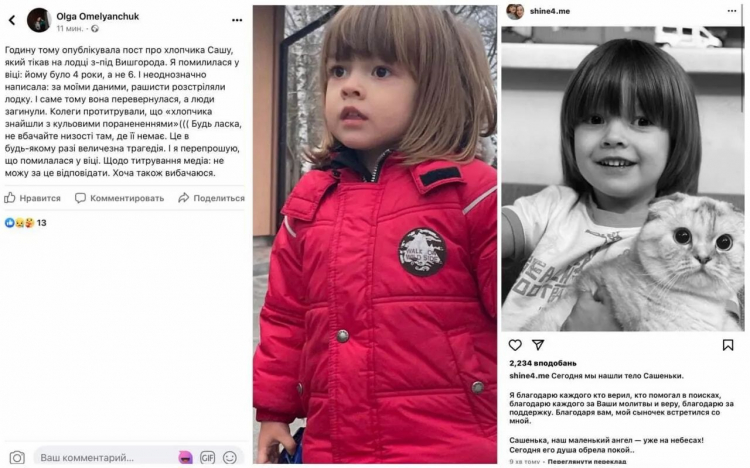Go back with the arrow icon
This screenshot has width=750, height=468.
[12, 20]
